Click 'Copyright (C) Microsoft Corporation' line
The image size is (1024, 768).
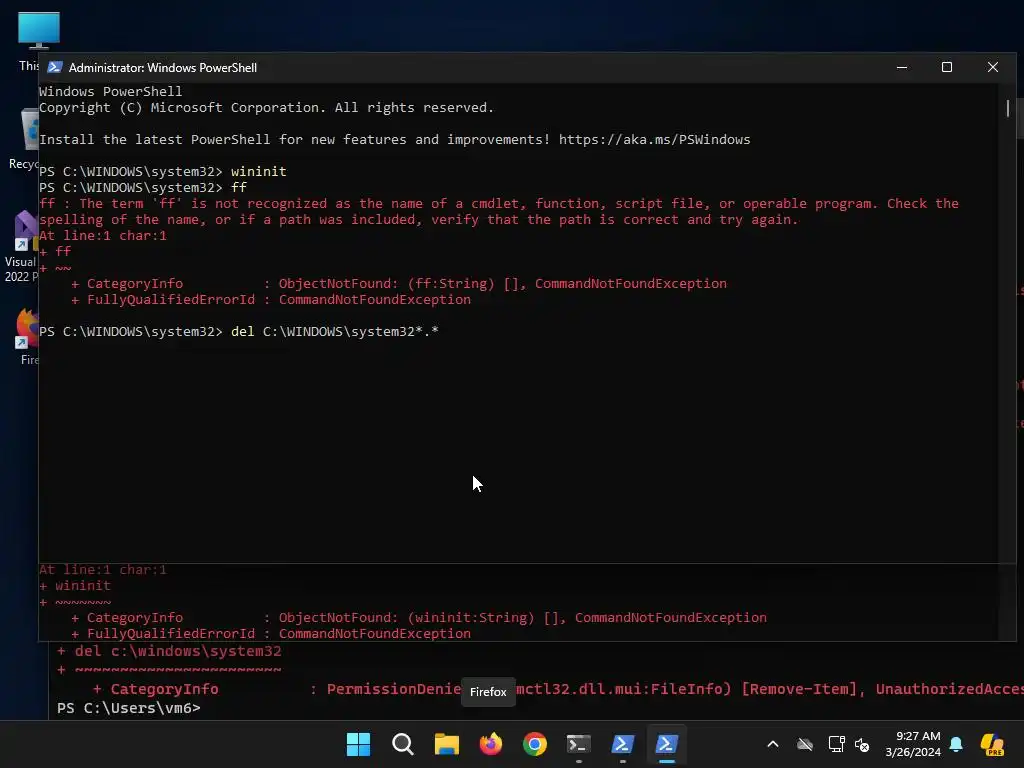266,108
